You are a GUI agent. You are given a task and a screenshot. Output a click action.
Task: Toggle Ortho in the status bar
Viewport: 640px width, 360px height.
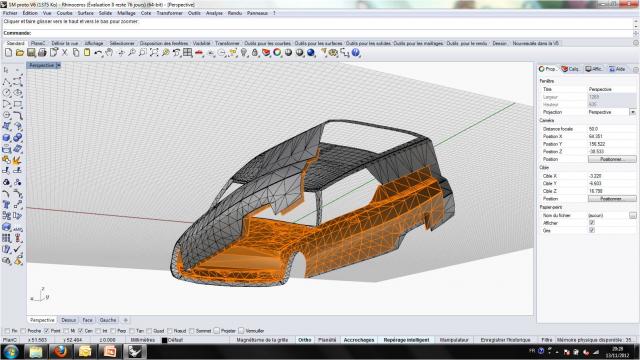[304, 340]
